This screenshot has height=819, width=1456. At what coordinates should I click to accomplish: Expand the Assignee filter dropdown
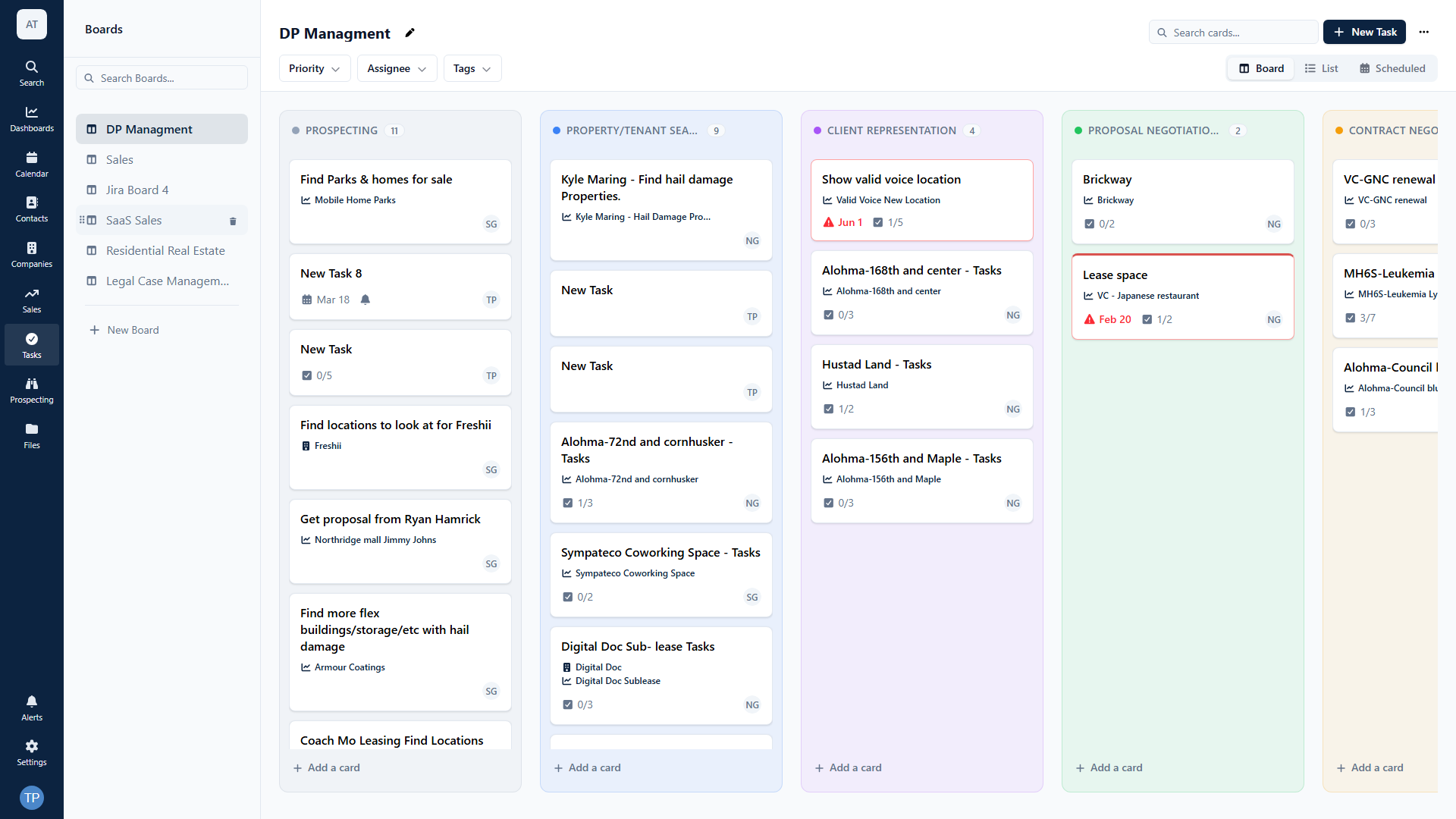[x=397, y=68]
